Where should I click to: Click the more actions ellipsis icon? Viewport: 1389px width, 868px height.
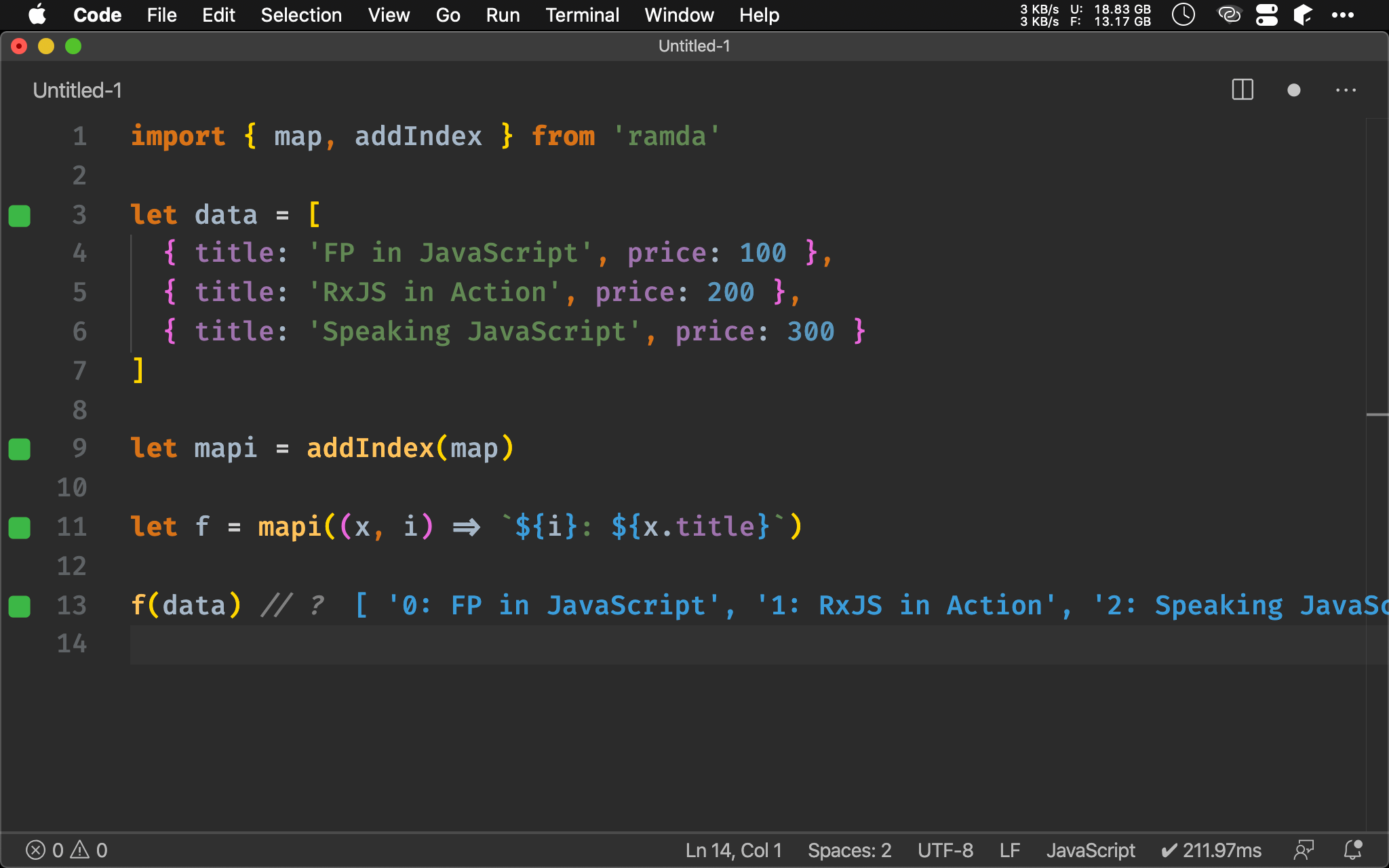click(x=1346, y=89)
